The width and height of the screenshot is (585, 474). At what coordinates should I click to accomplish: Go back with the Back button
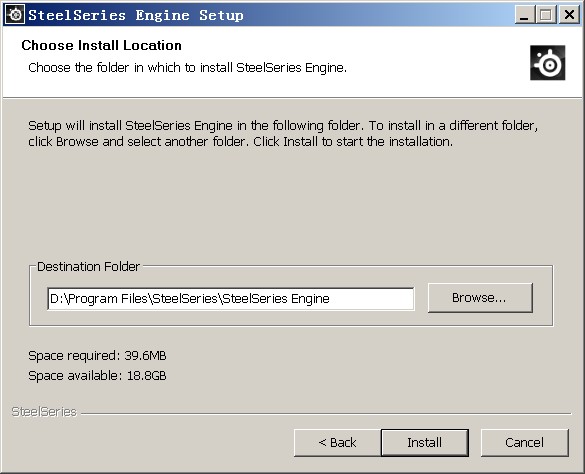337,442
